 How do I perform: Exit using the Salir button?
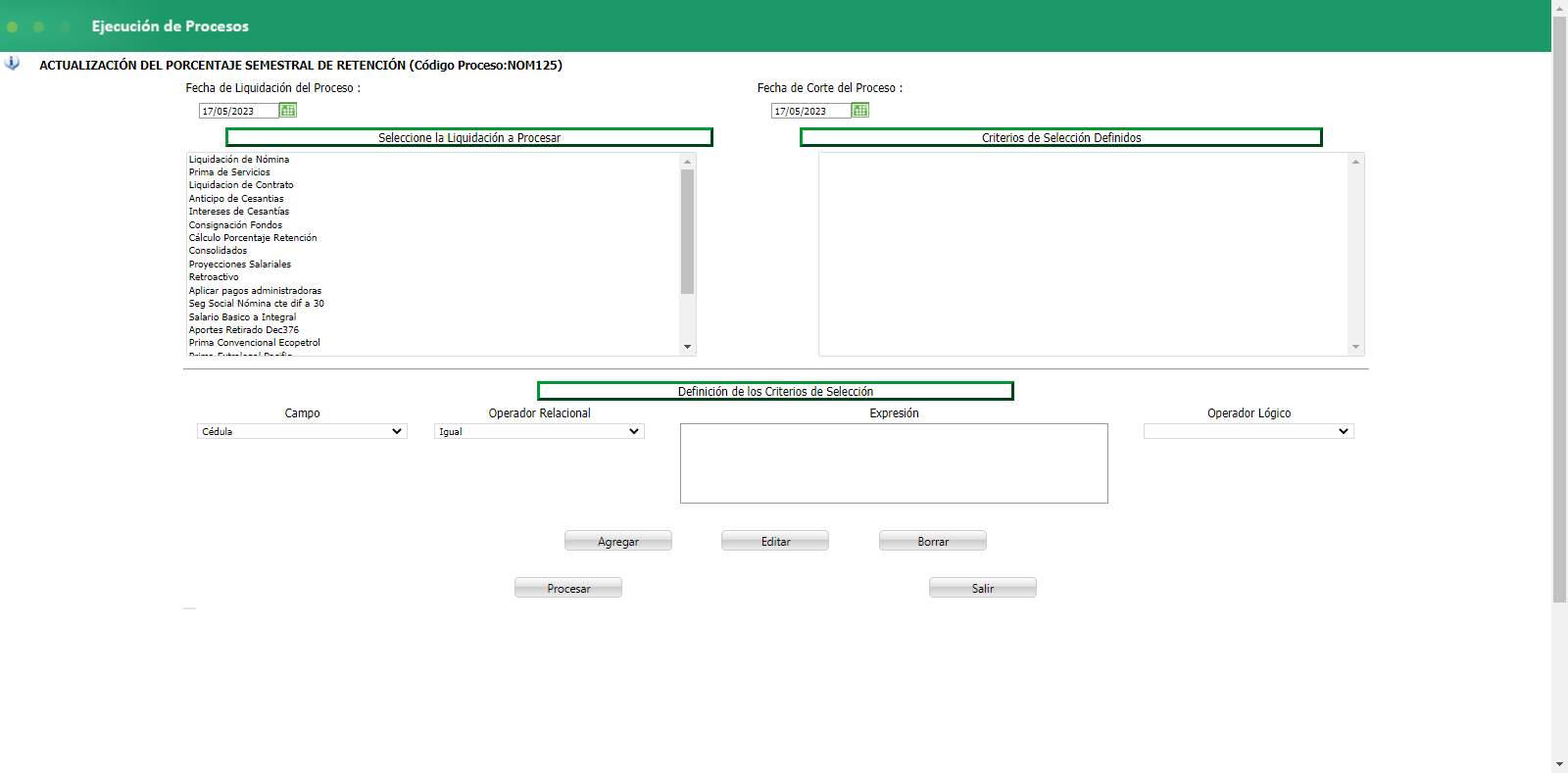(983, 588)
